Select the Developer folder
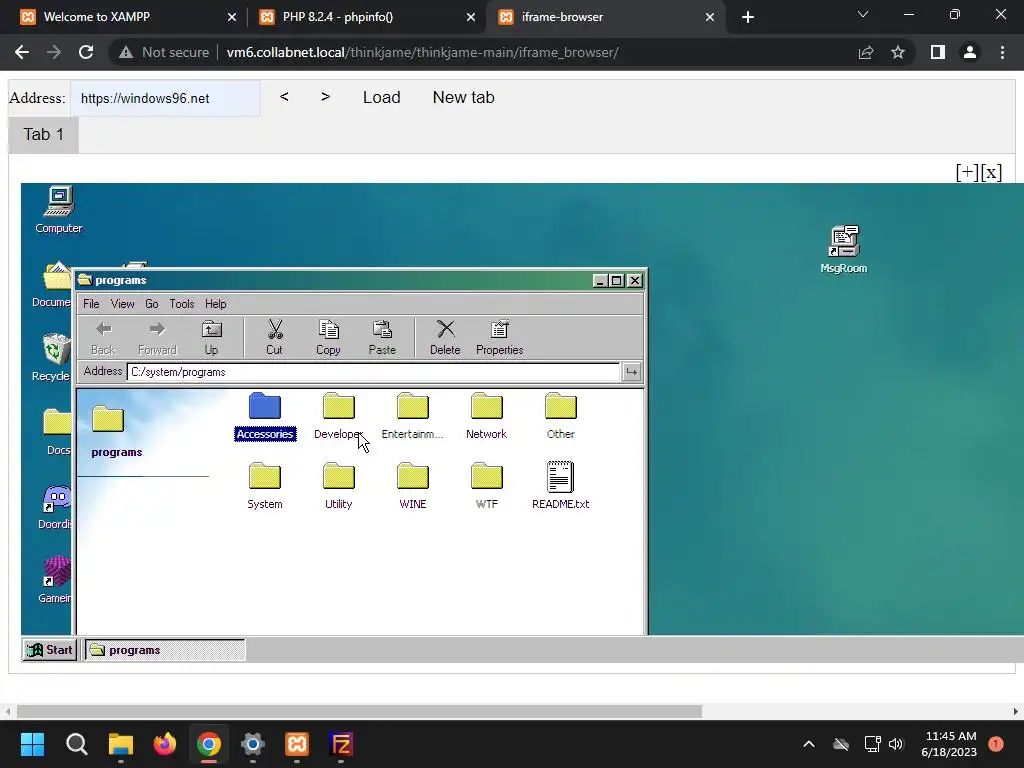Viewport: 1024px width, 768px height. (338, 417)
